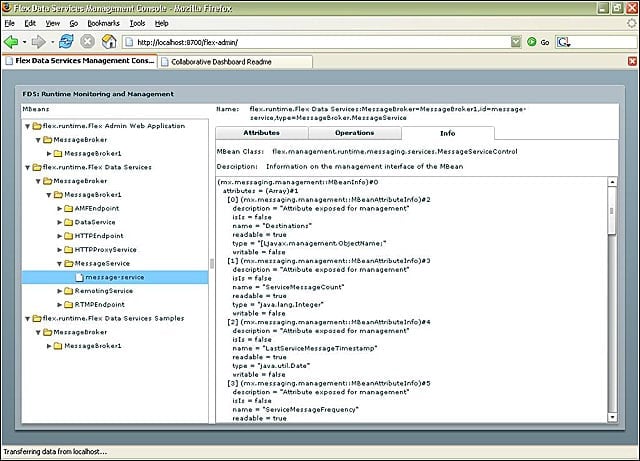
Task: Open the Home page icon
Action: (109, 42)
